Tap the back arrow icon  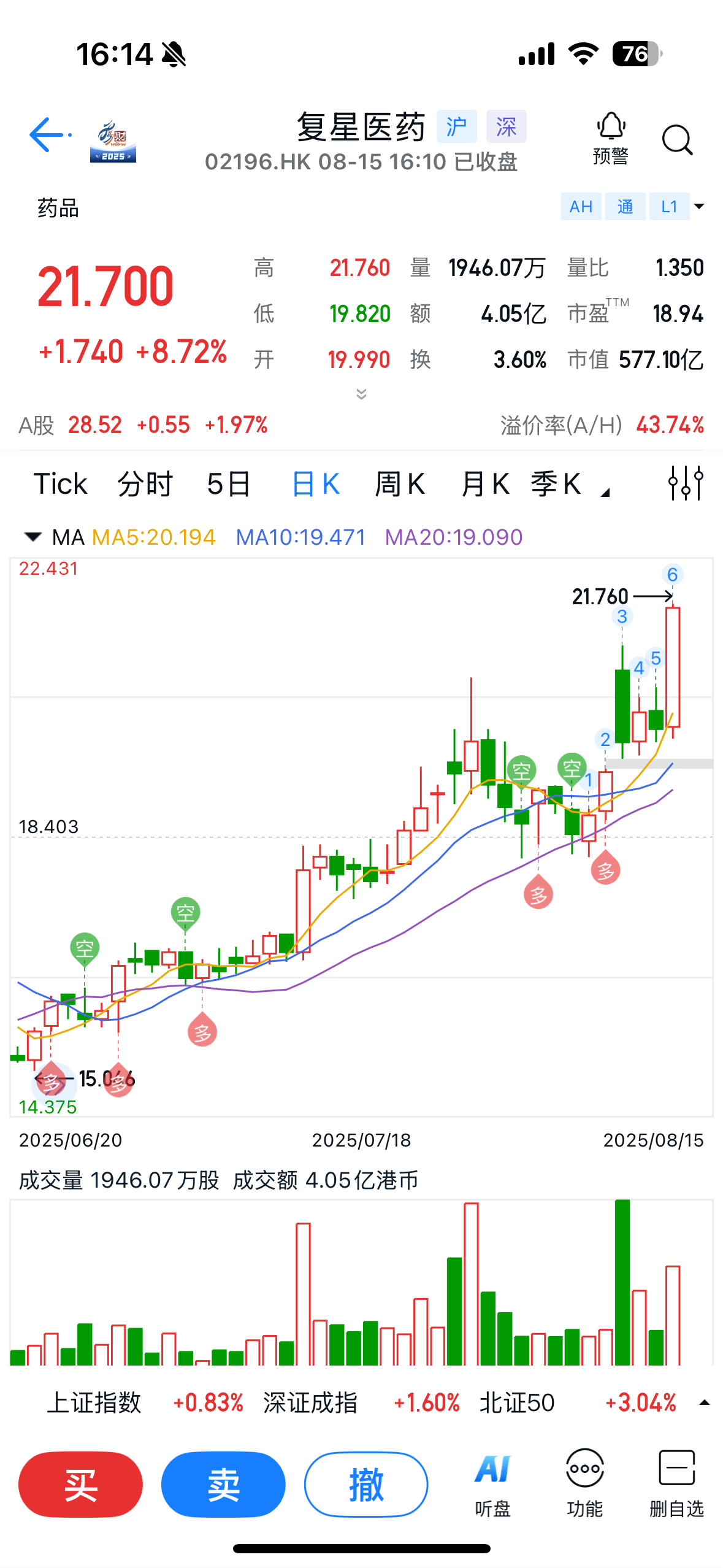[x=49, y=135]
